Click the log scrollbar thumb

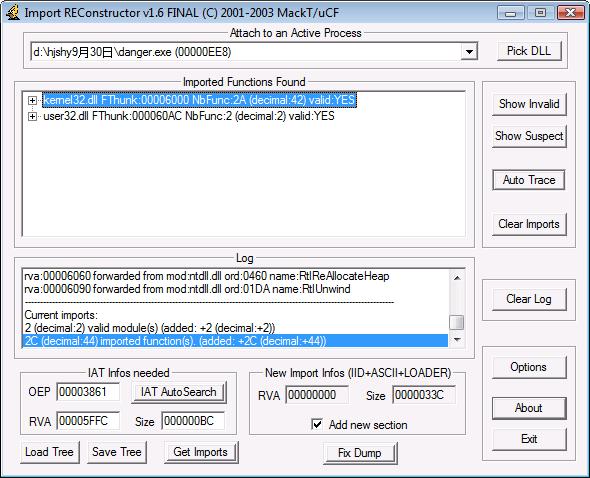point(457,322)
